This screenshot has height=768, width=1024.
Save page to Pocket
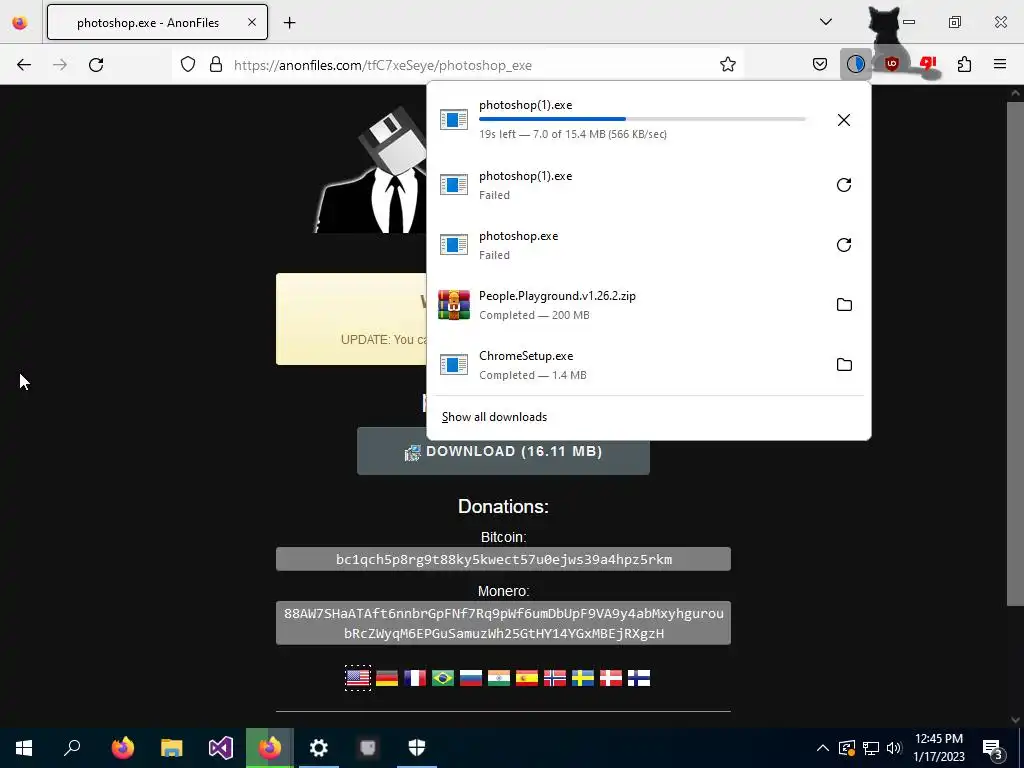click(820, 65)
